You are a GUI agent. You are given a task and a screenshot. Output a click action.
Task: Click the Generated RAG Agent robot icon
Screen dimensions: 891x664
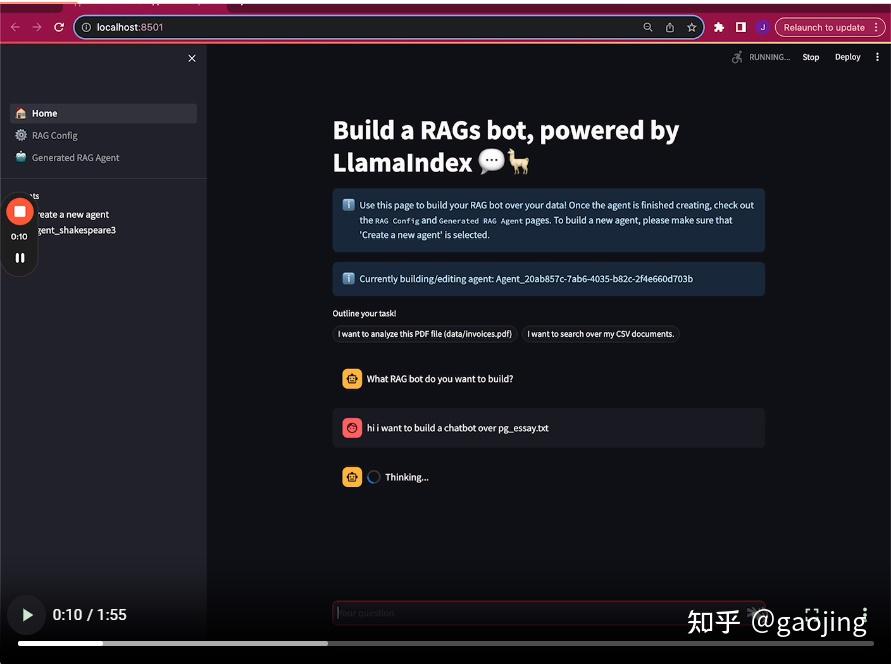[x=20, y=157]
